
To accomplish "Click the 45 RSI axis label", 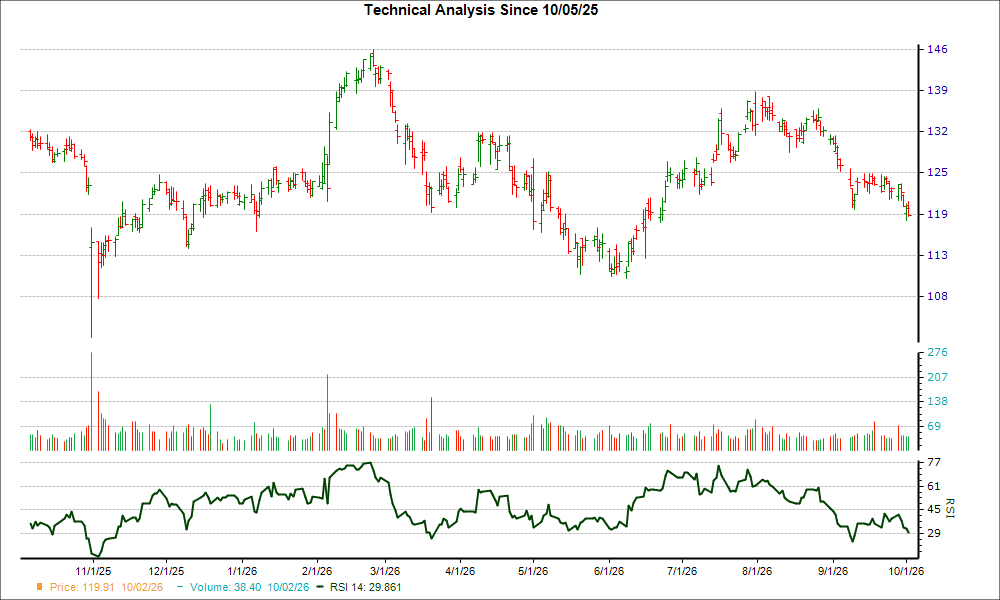I will tap(934, 509).
